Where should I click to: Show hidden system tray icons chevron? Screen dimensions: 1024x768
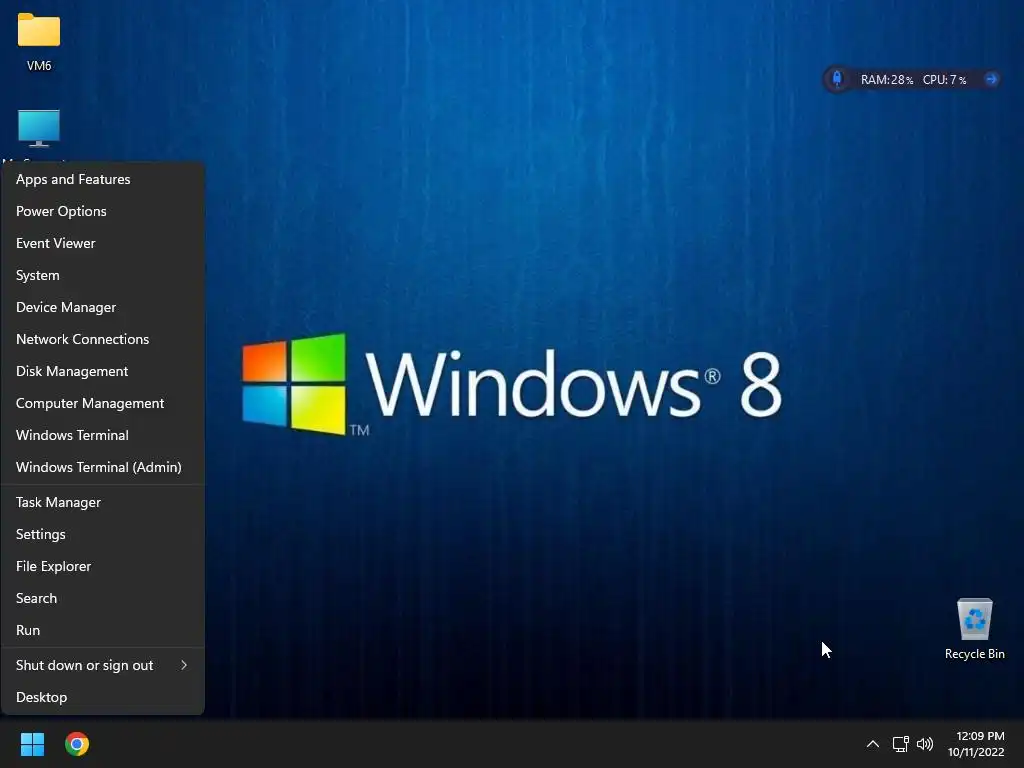click(872, 744)
